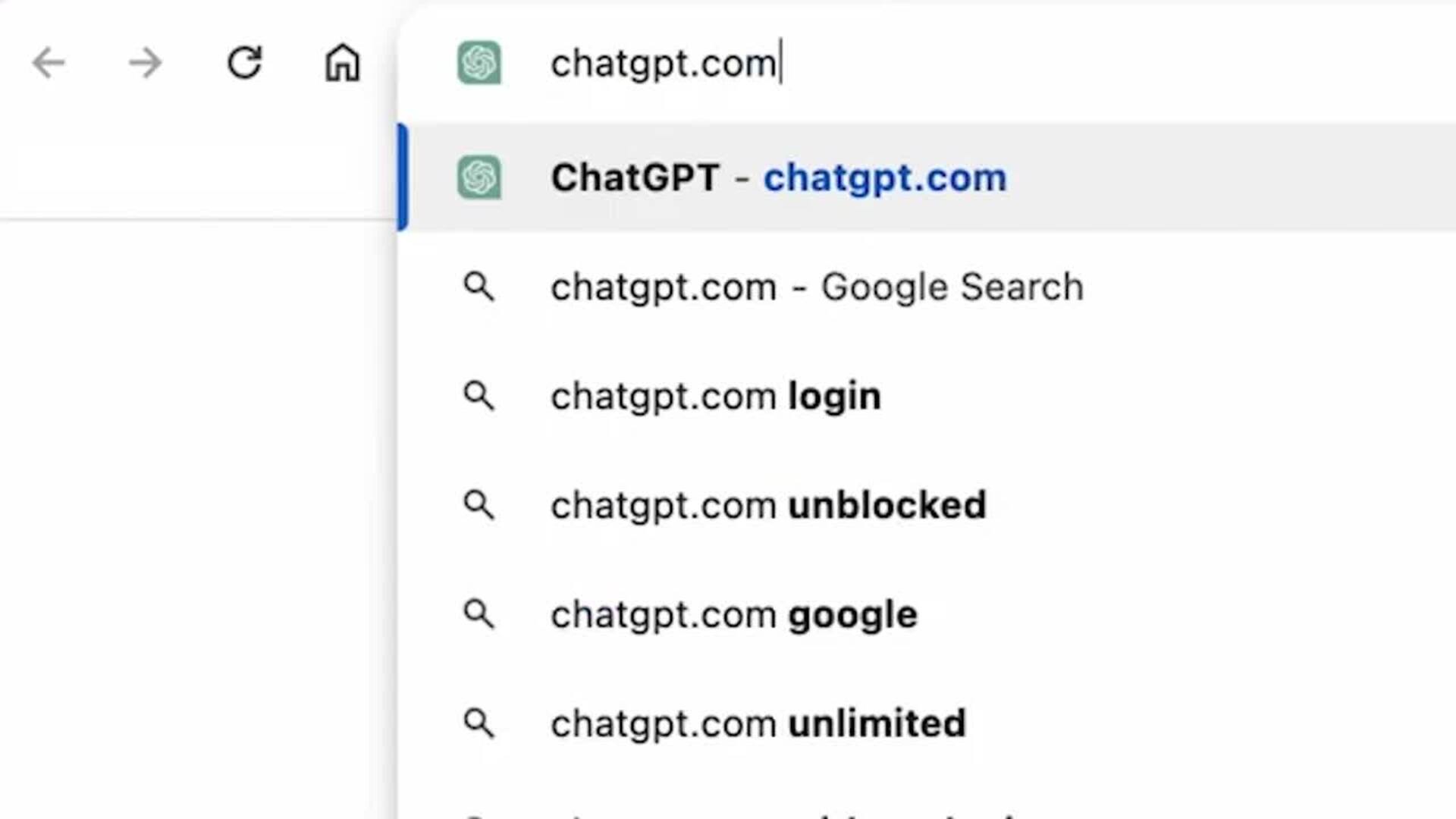Select the 'chatgpt.com login' suggestion
This screenshot has height=819, width=1456.
(715, 397)
